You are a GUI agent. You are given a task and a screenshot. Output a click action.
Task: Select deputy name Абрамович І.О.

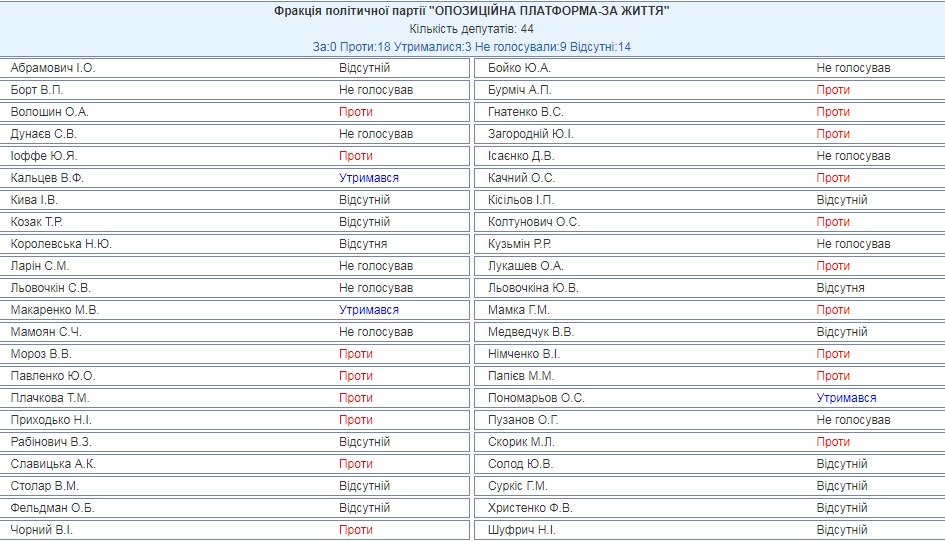53,68
